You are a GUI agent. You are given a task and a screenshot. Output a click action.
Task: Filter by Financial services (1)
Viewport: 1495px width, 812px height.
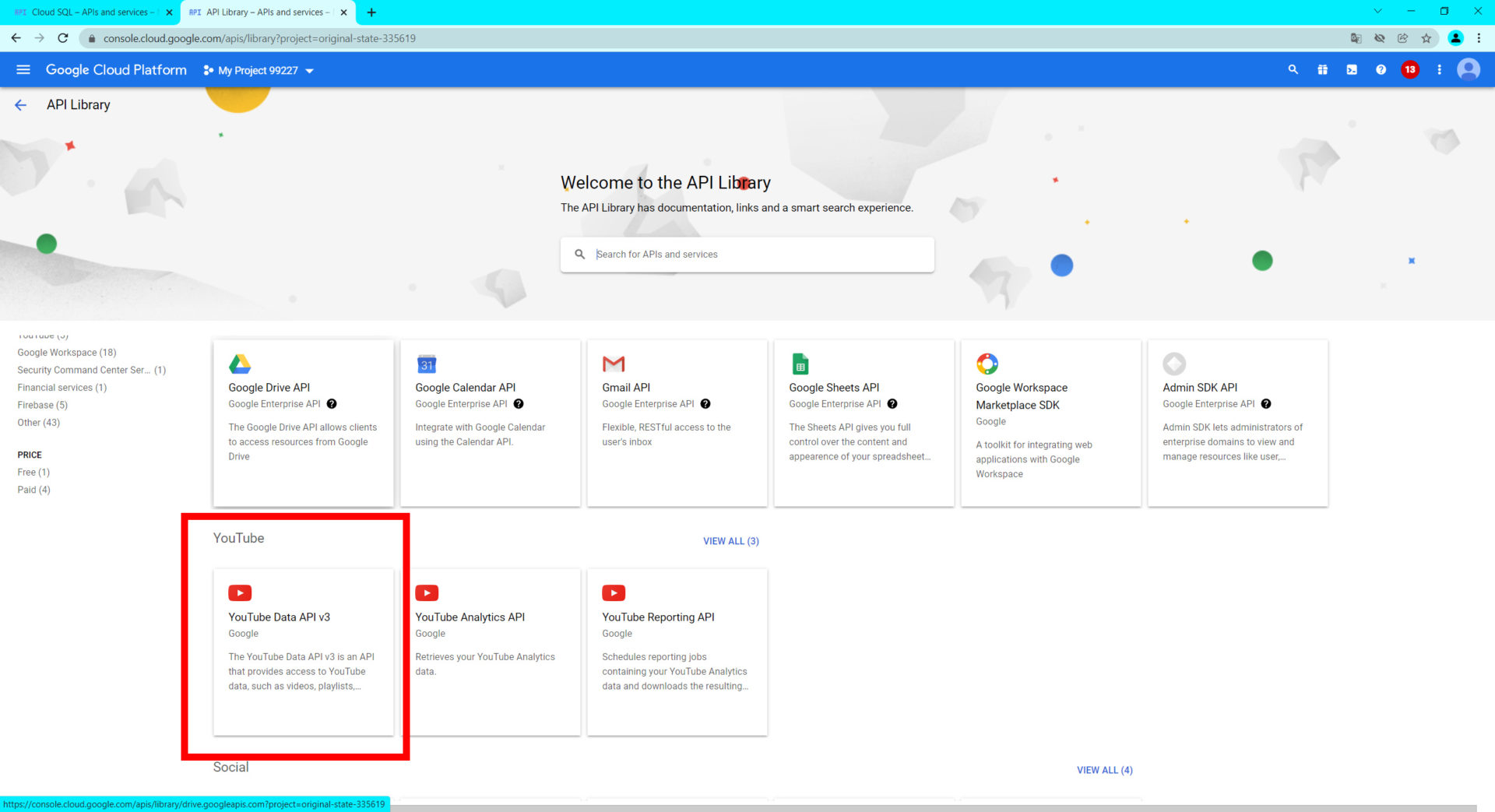pyautogui.click(x=62, y=388)
